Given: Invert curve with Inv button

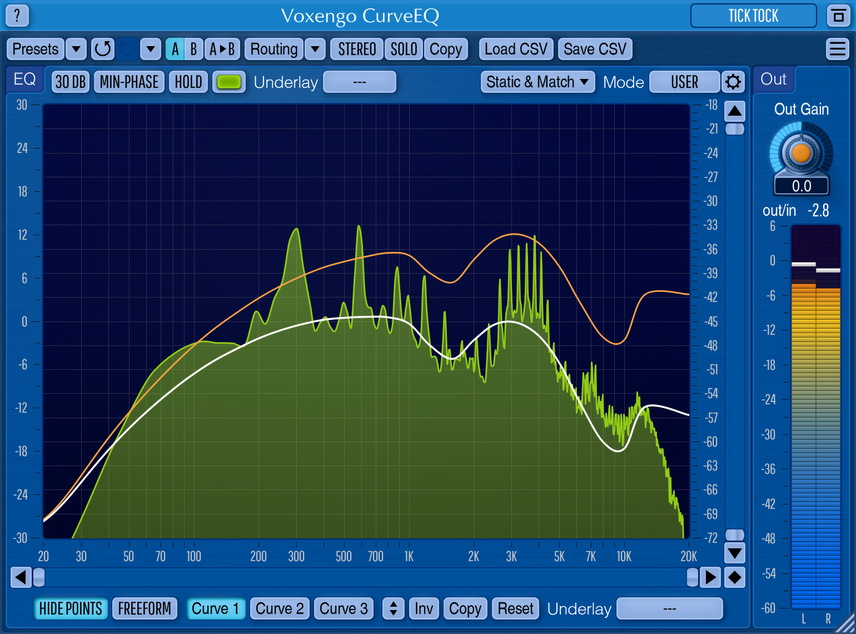Looking at the screenshot, I should click(424, 608).
